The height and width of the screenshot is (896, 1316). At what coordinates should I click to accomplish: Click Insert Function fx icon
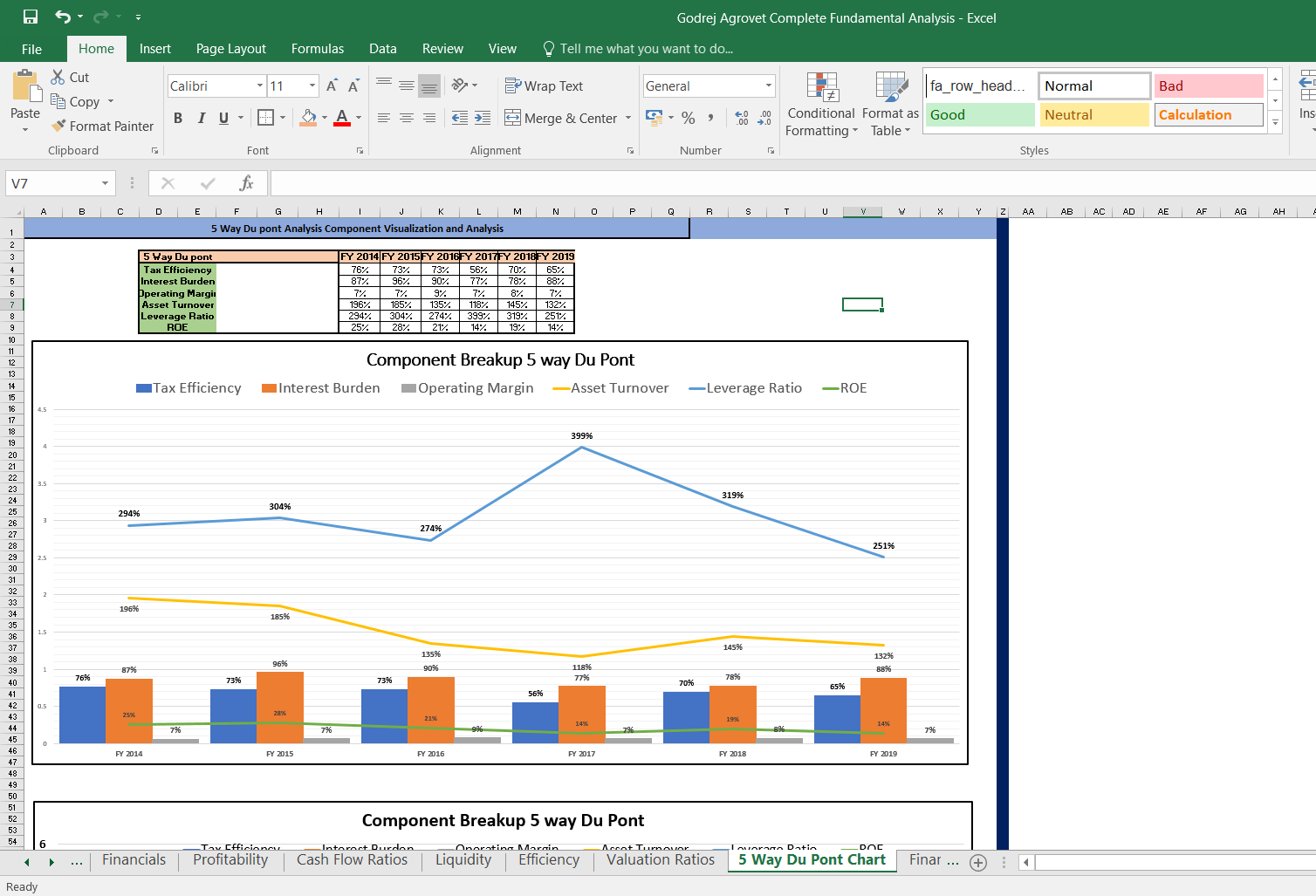click(247, 183)
